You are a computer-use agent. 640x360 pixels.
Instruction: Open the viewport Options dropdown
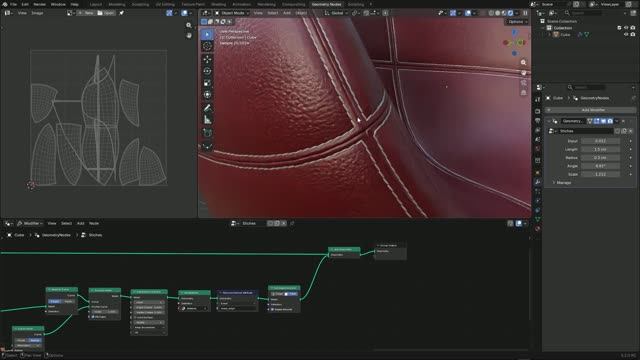[x=517, y=22]
